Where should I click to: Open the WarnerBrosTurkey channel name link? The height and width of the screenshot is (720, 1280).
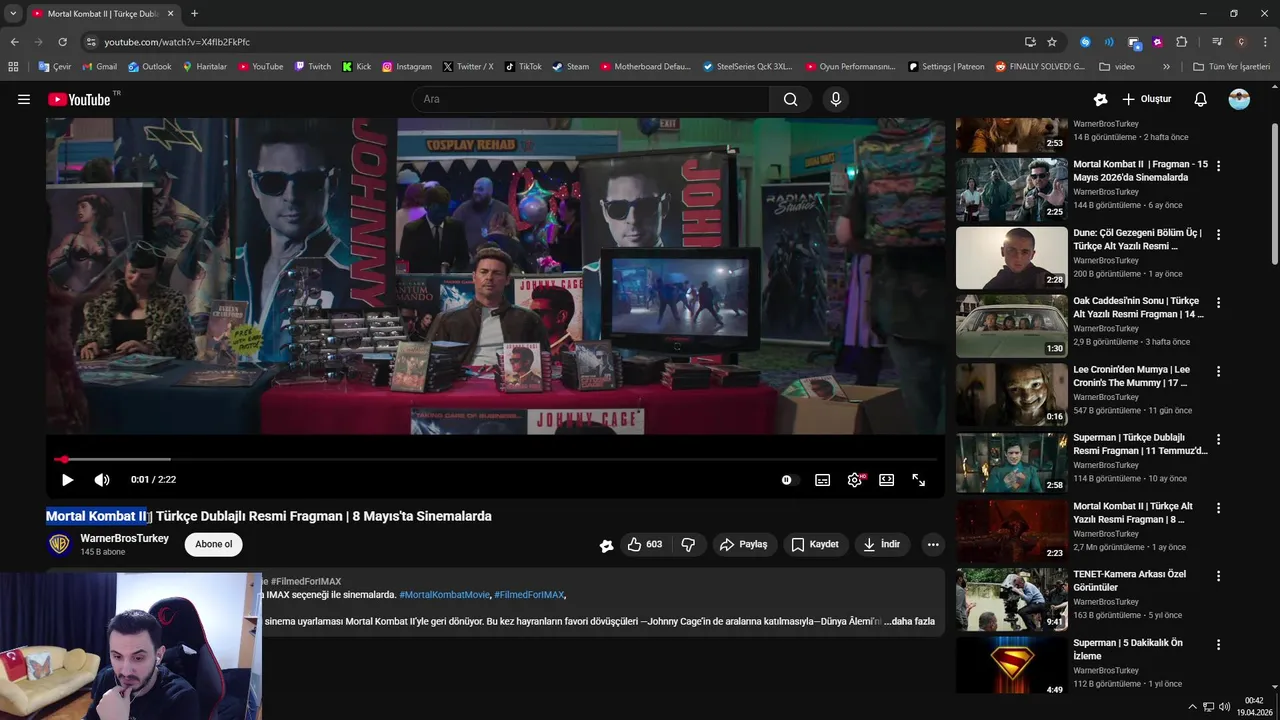click(x=124, y=538)
